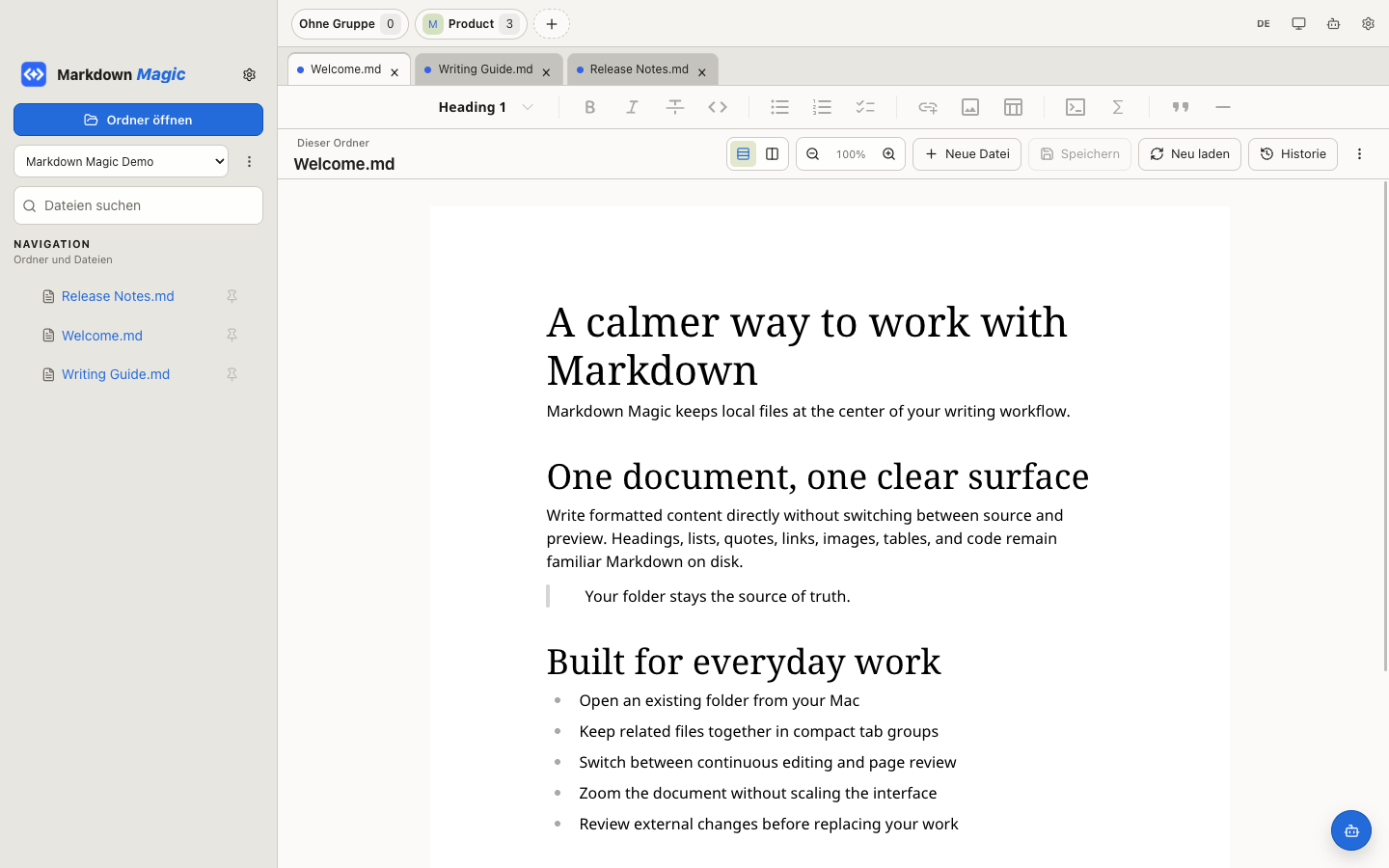Insert a numbered list
This screenshot has width=1389, height=868.
coord(822,107)
